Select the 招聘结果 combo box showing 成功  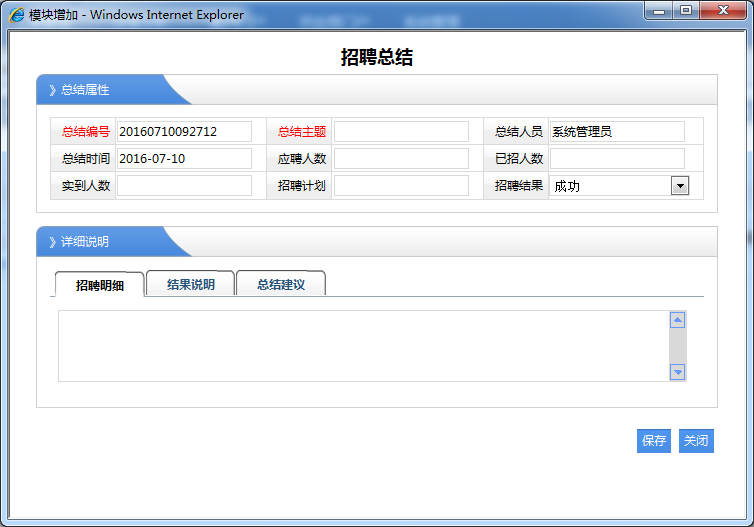610,185
